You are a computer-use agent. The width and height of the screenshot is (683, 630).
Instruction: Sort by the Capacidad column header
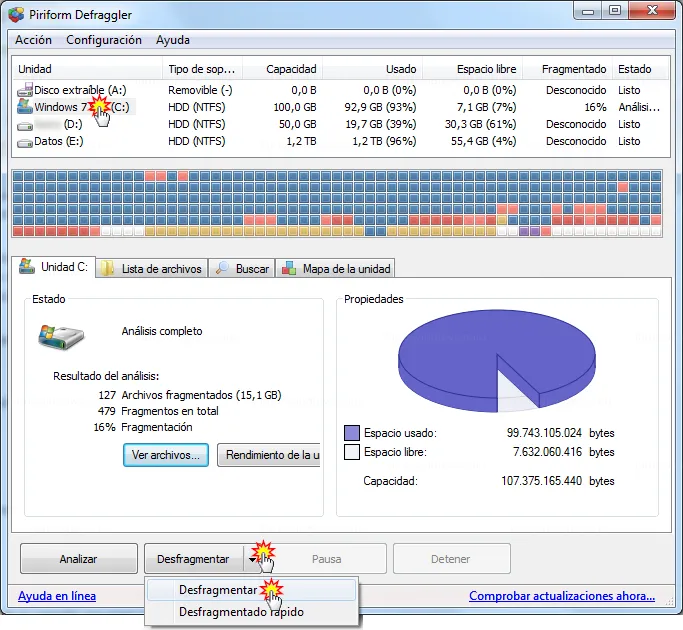282,69
